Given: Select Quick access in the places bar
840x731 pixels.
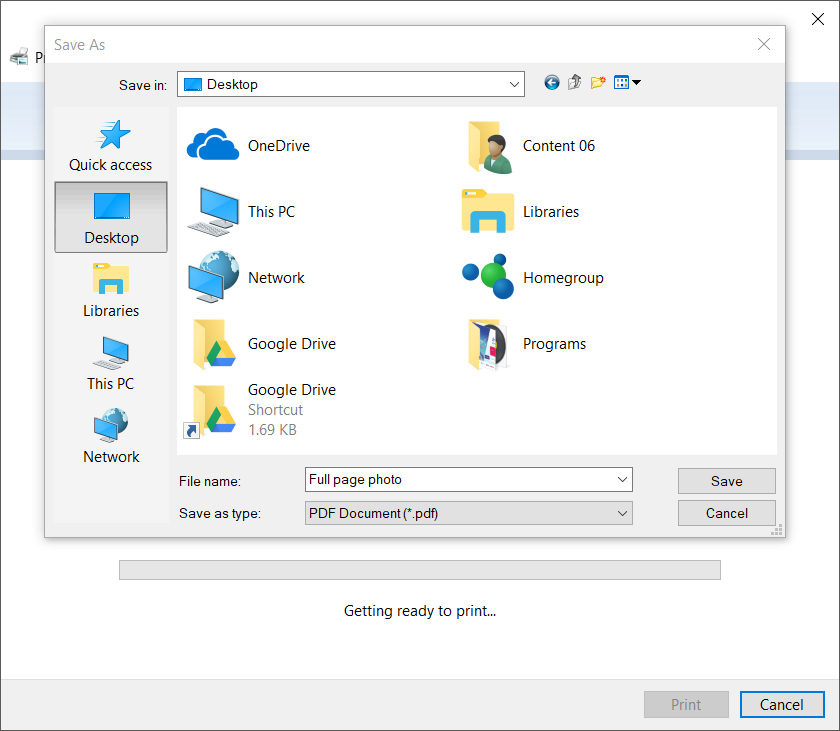Looking at the screenshot, I should [x=110, y=145].
